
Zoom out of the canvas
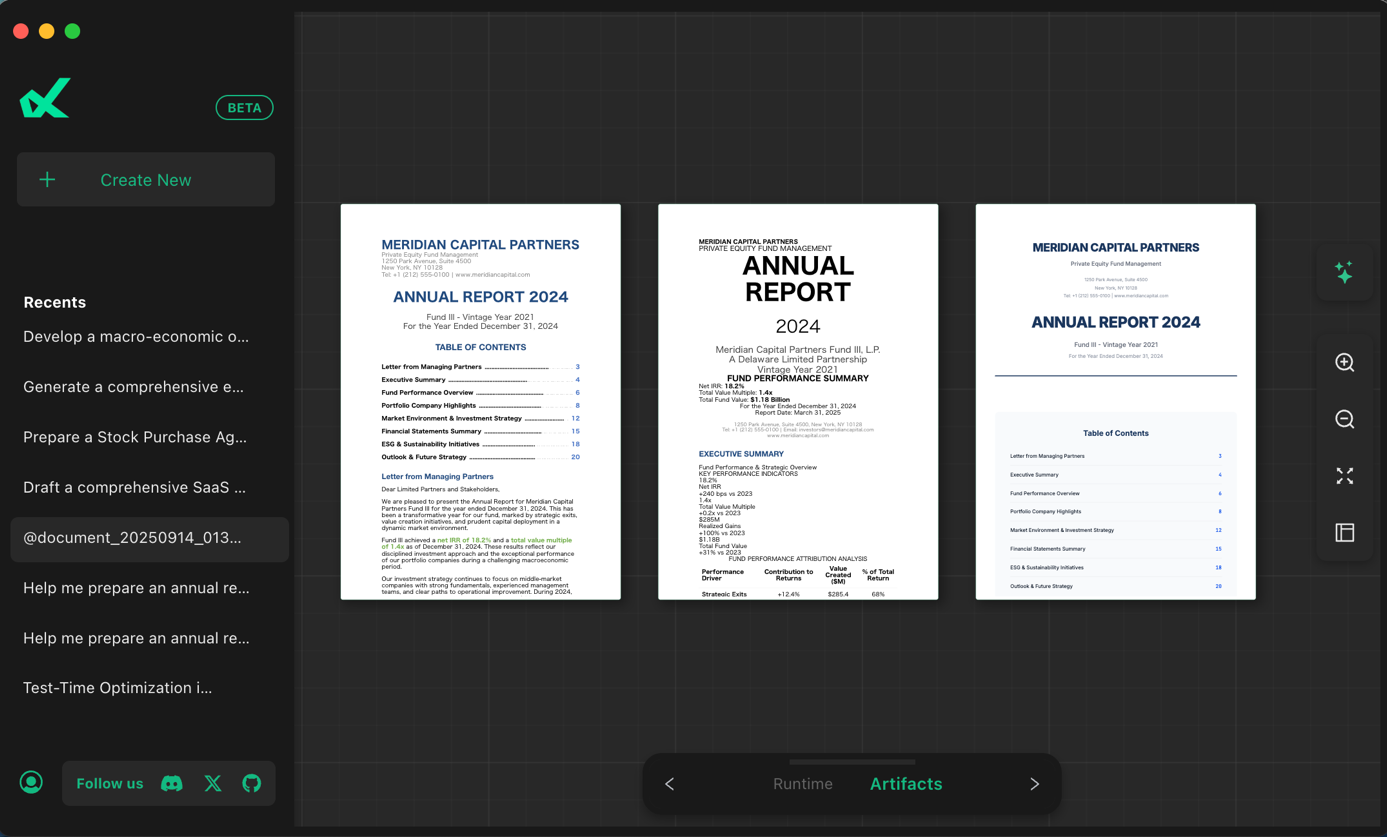tap(1344, 419)
